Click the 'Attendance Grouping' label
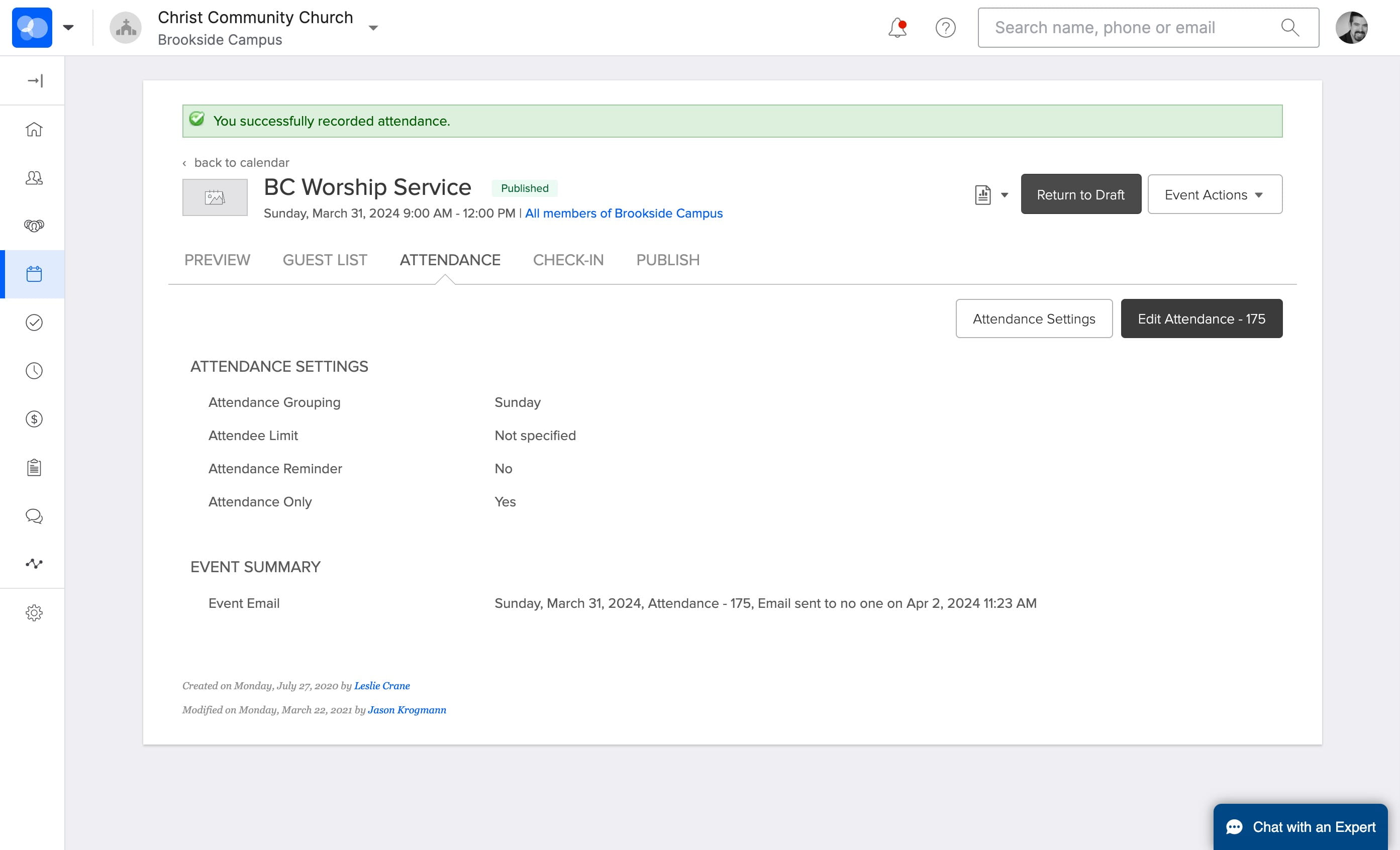Image resolution: width=1400 pixels, height=850 pixels. click(x=274, y=402)
